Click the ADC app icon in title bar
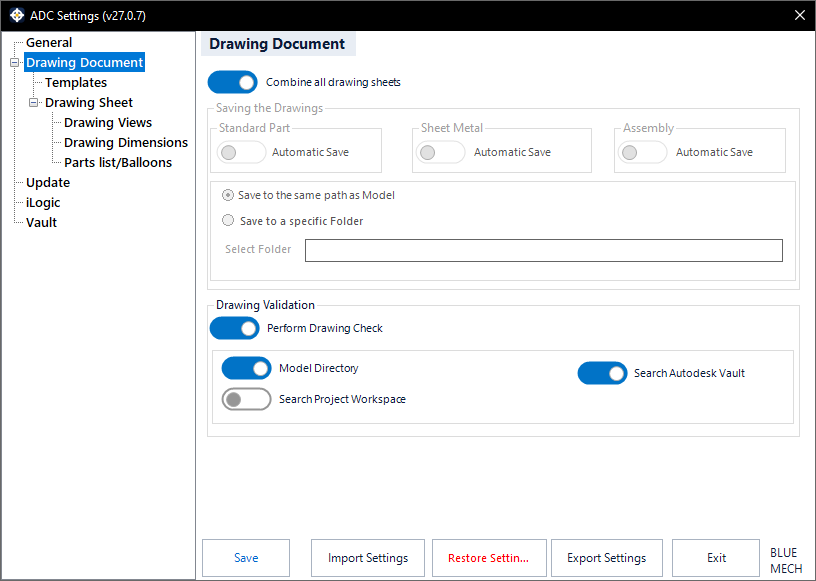 coord(17,15)
